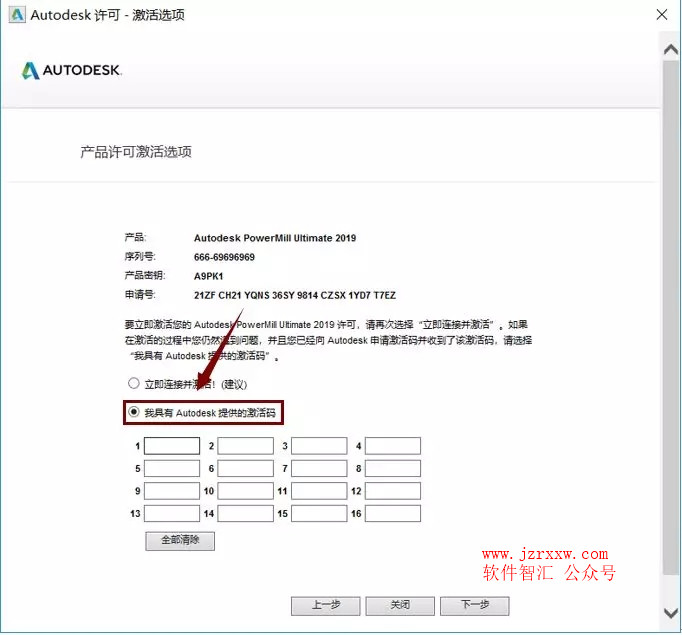This screenshot has width=682, height=635.
Task: Click the product key A9PK1
Action: 208,277
